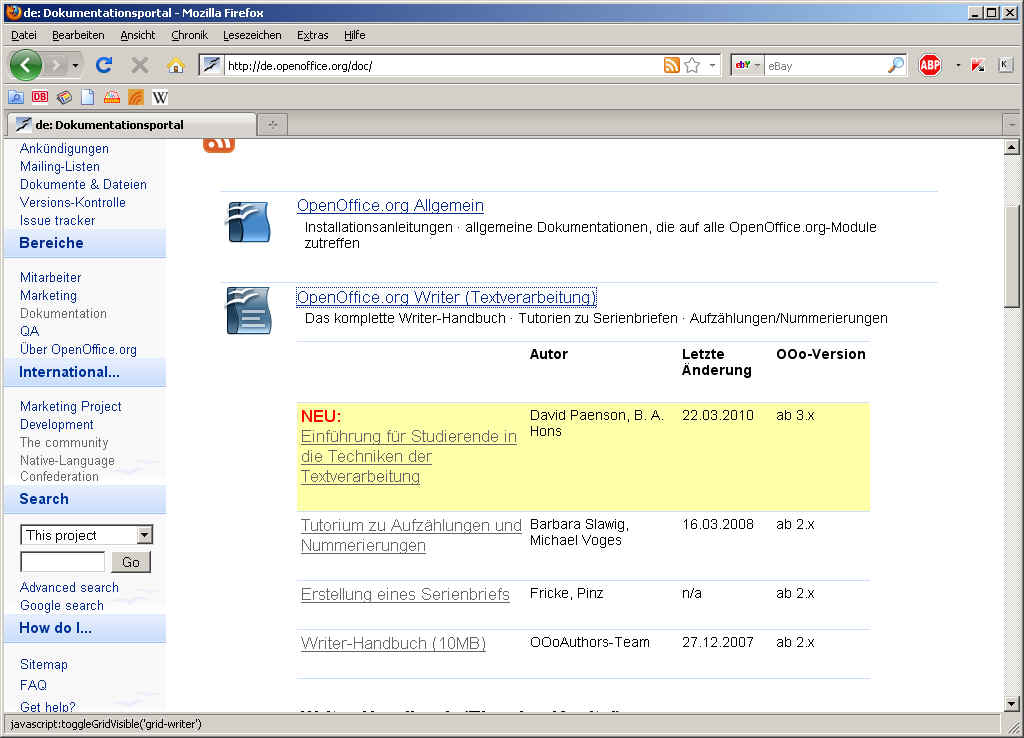Click into the URL address field
Viewport: 1024px width, 738px height.
tap(442, 65)
